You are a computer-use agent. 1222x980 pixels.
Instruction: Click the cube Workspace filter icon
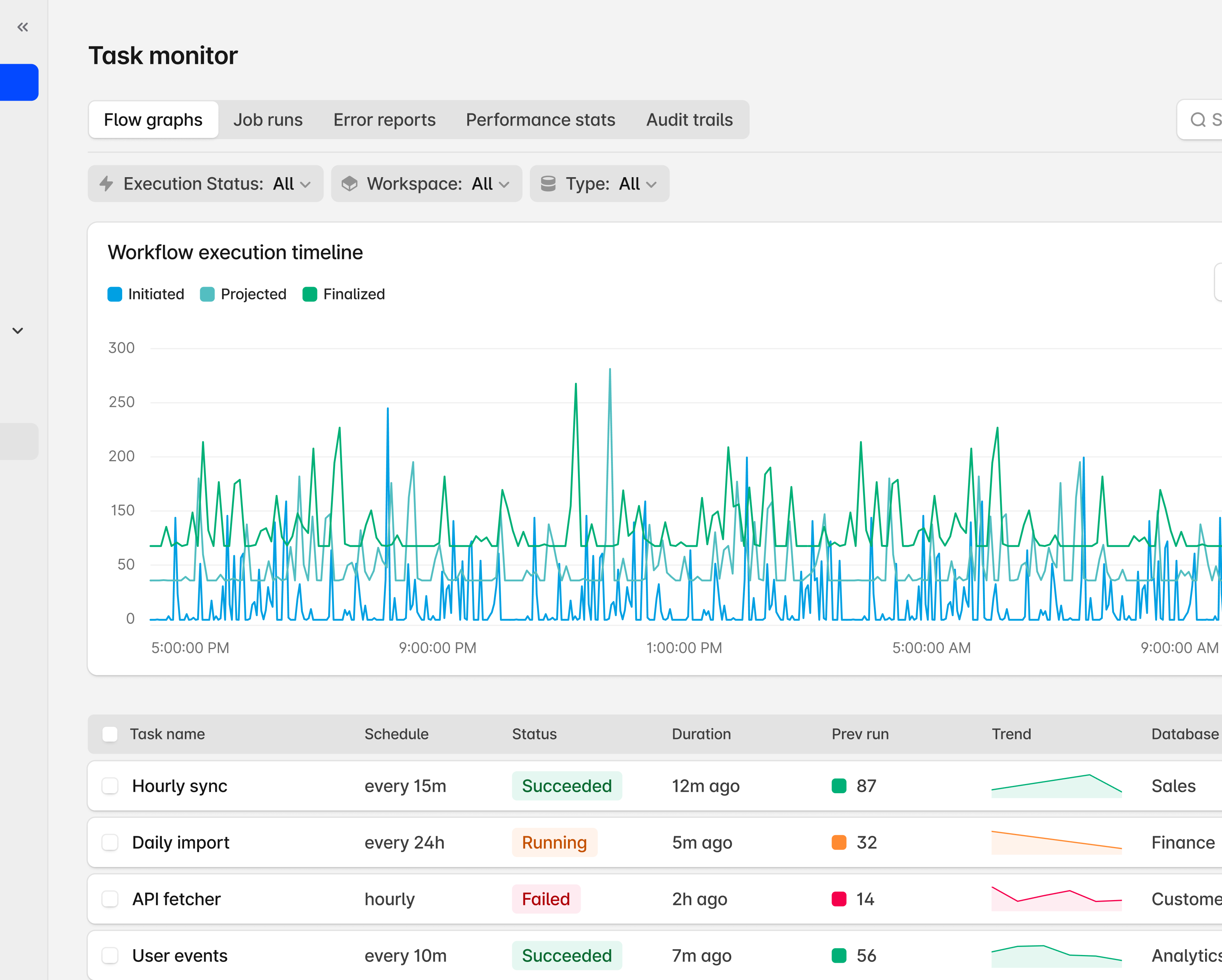click(x=350, y=184)
